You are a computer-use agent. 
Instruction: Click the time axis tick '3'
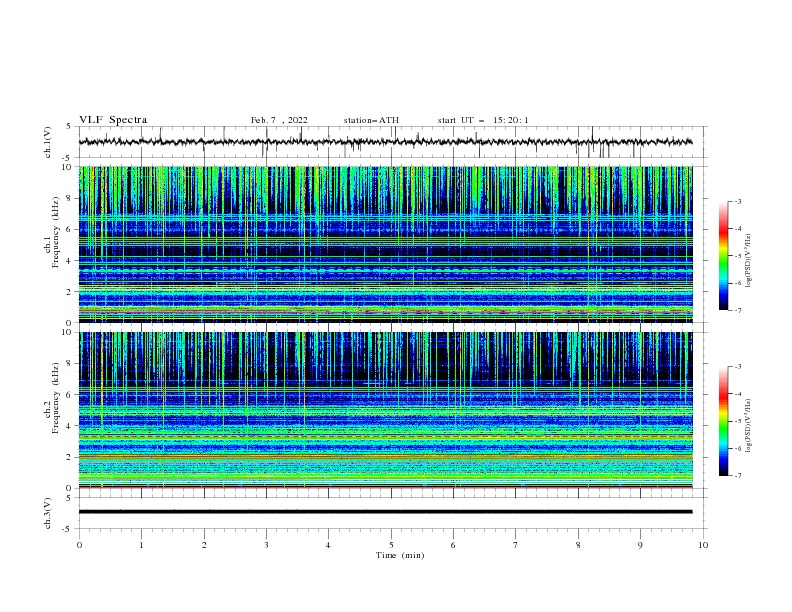[266, 545]
